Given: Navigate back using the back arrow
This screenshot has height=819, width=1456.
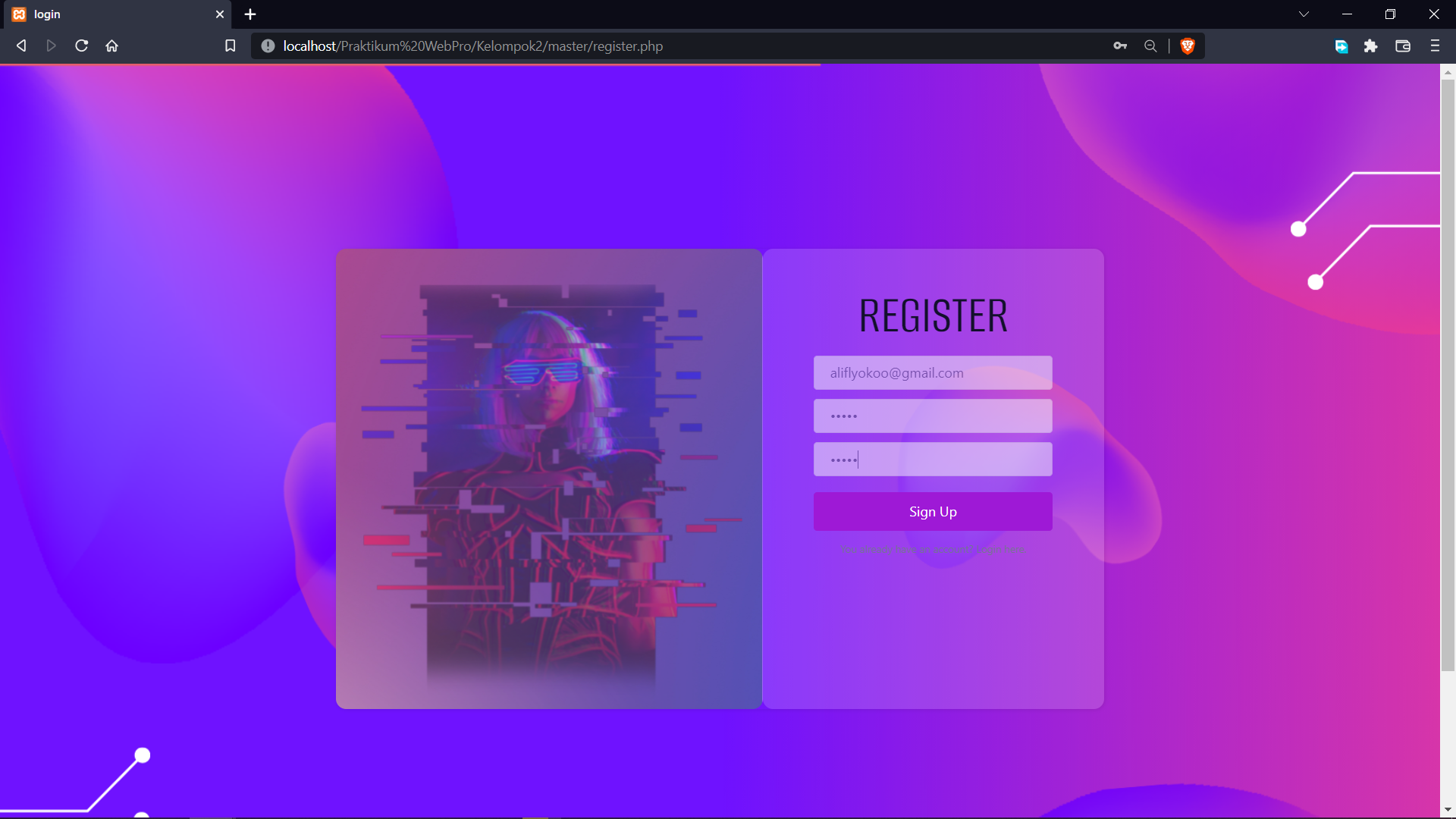Looking at the screenshot, I should point(20,45).
